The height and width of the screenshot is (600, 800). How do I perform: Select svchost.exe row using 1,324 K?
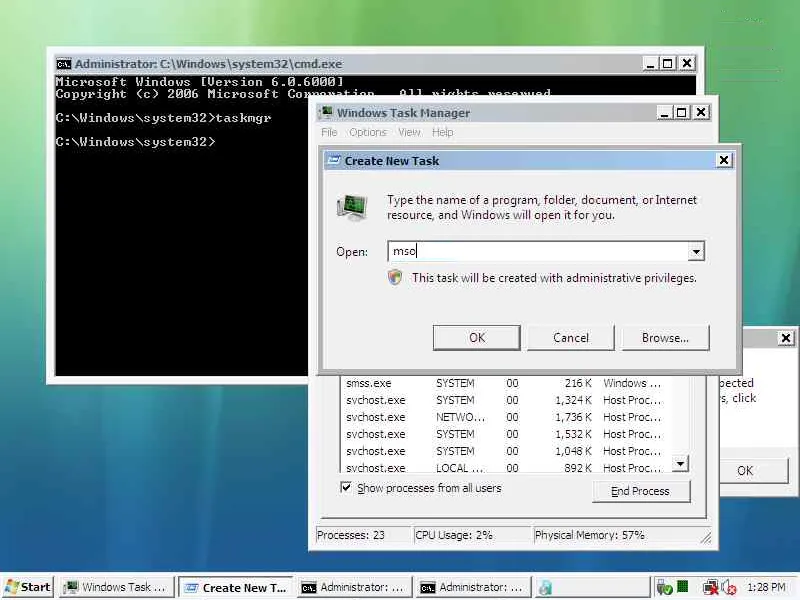pyautogui.click(x=505, y=400)
